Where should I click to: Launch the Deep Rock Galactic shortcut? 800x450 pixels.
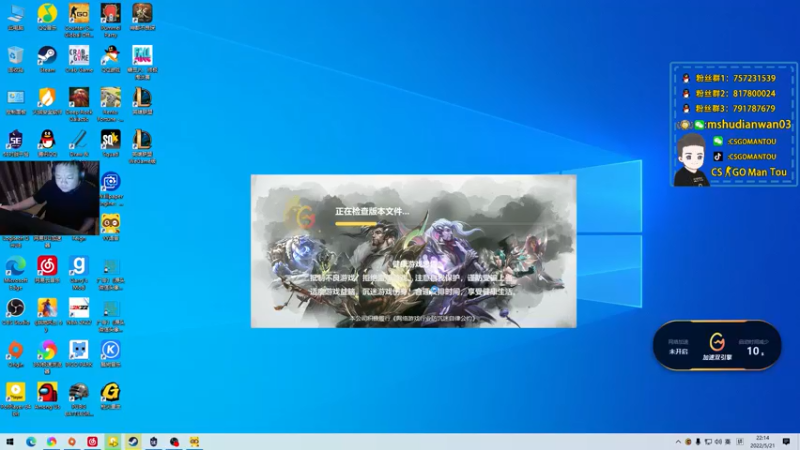click(79, 105)
